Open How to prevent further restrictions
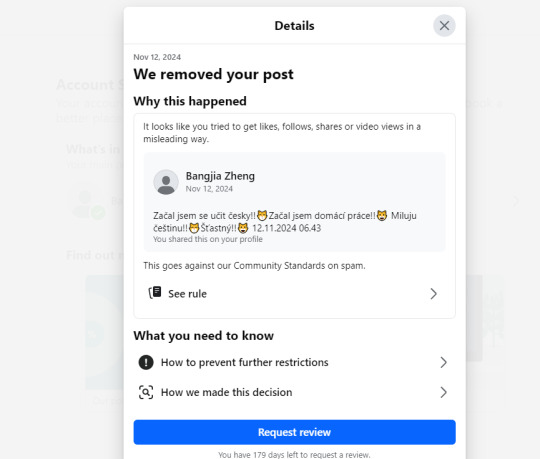The height and width of the screenshot is (459, 540). click(x=294, y=362)
